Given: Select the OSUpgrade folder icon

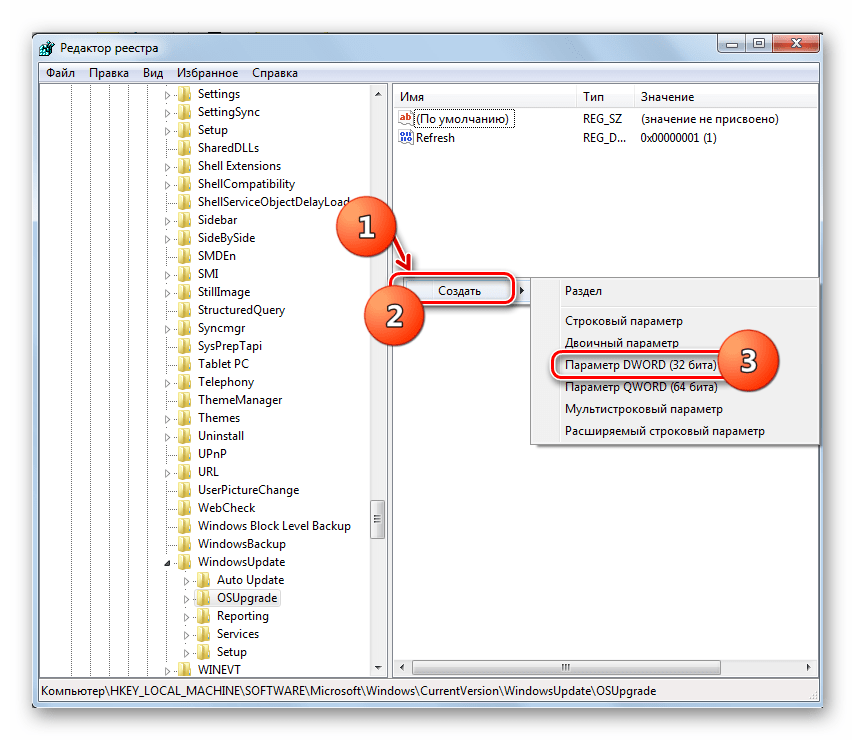Looking at the screenshot, I should click(x=203, y=598).
